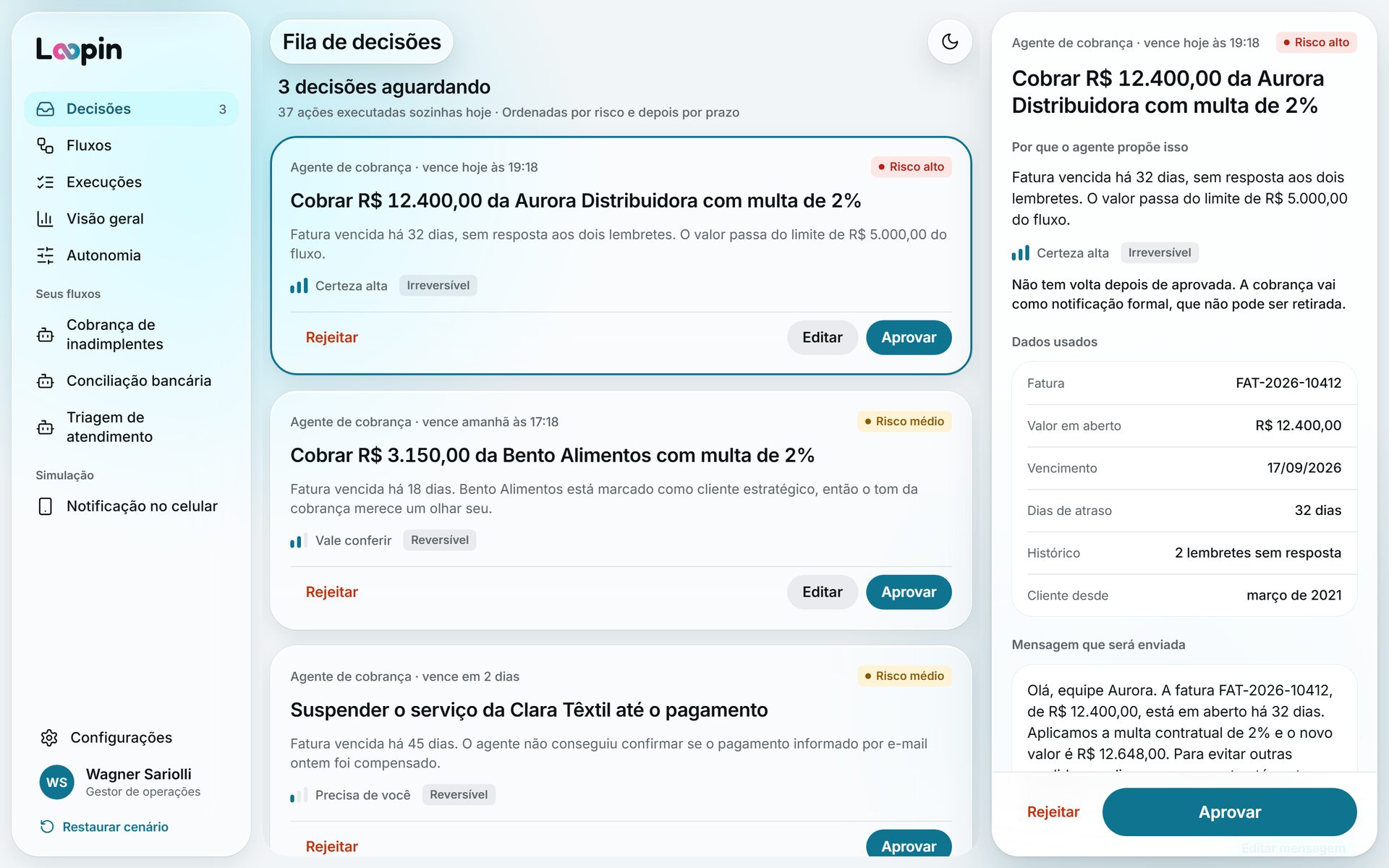Image resolution: width=1389 pixels, height=868 pixels.
Task: Click certainty bars icon beside Precisa de você
Action: [299, 795]
